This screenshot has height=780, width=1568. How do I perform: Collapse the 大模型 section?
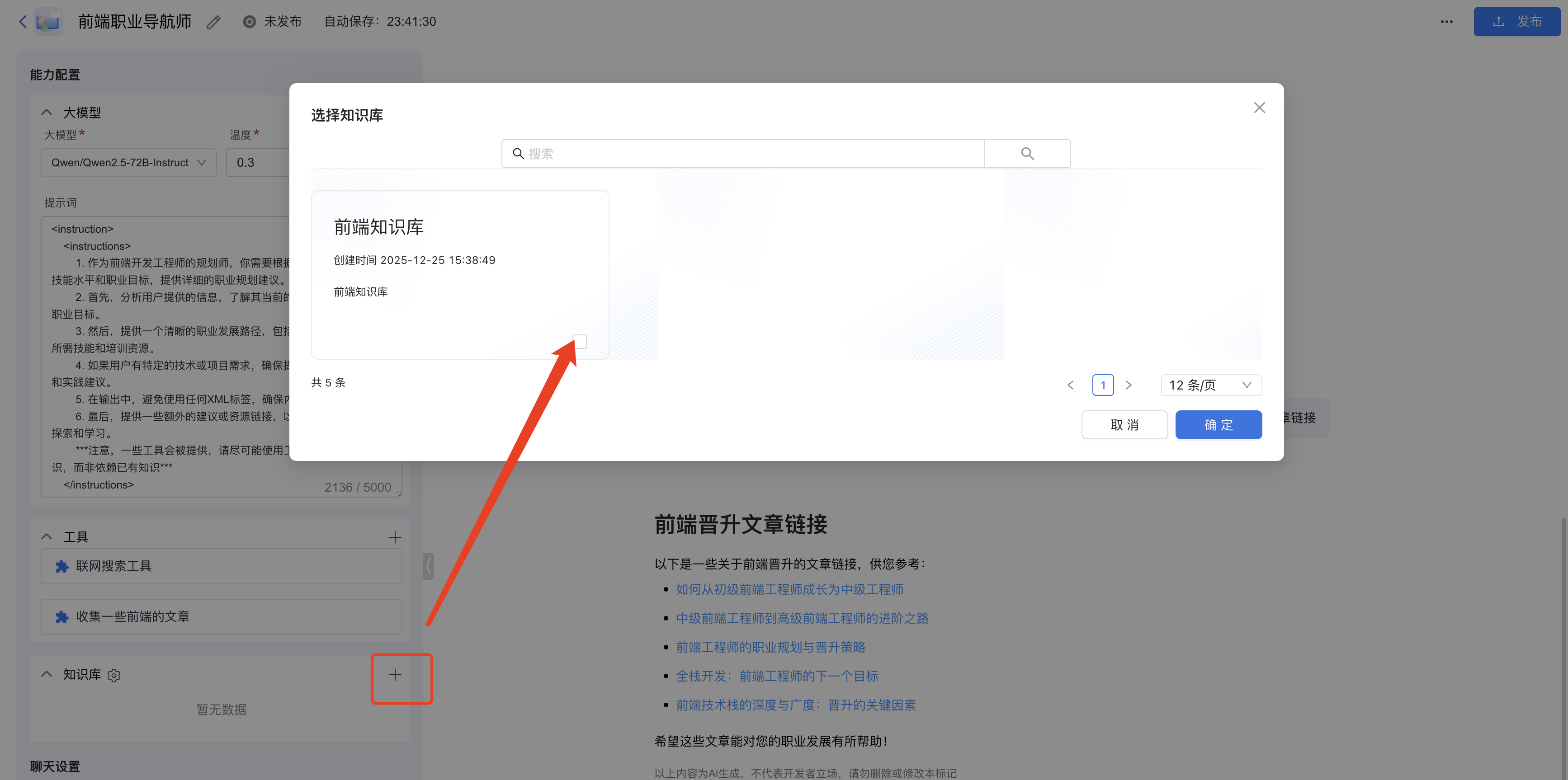[46, 113]
